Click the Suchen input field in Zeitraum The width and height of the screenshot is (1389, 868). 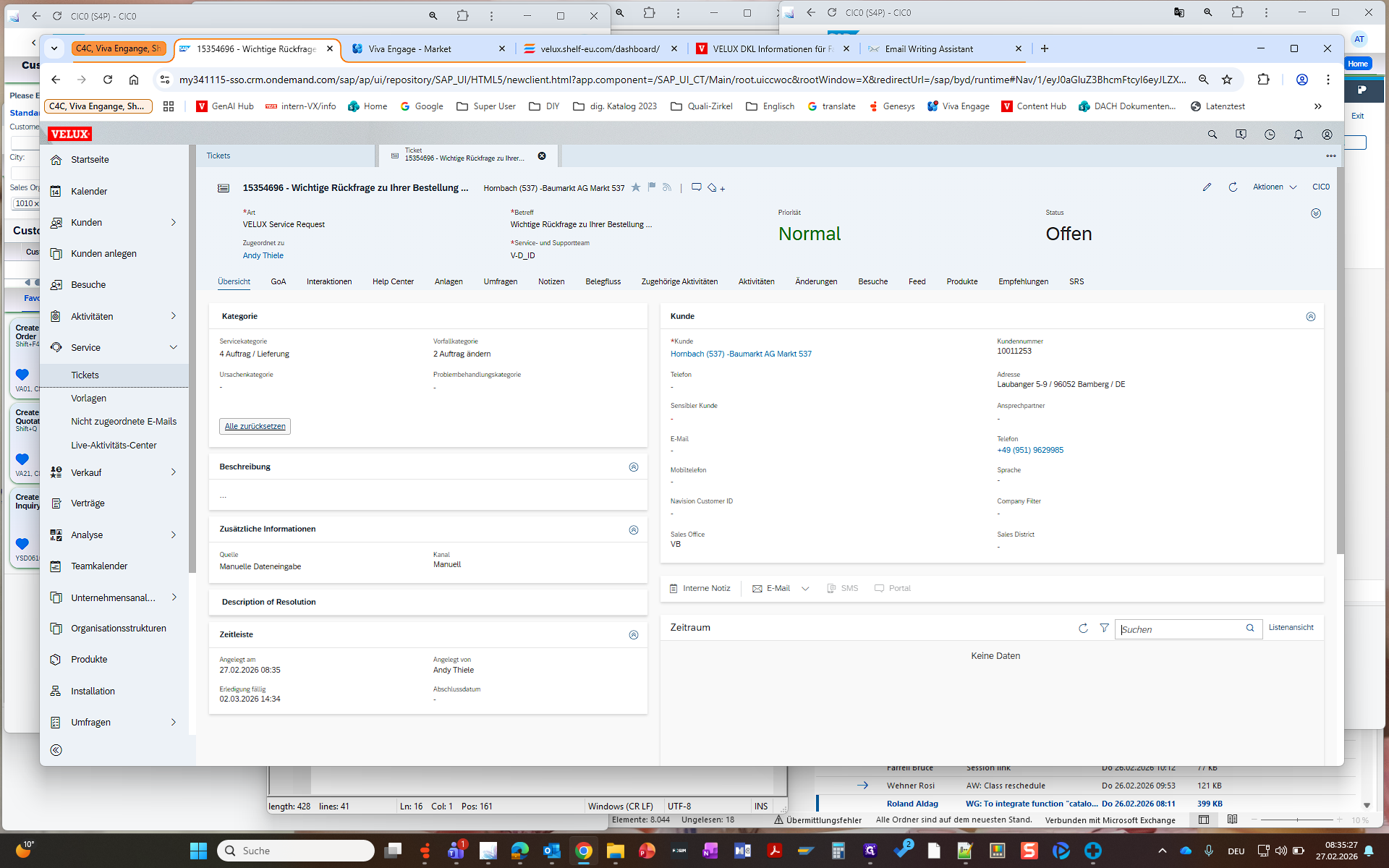[x=1179, y=629]
